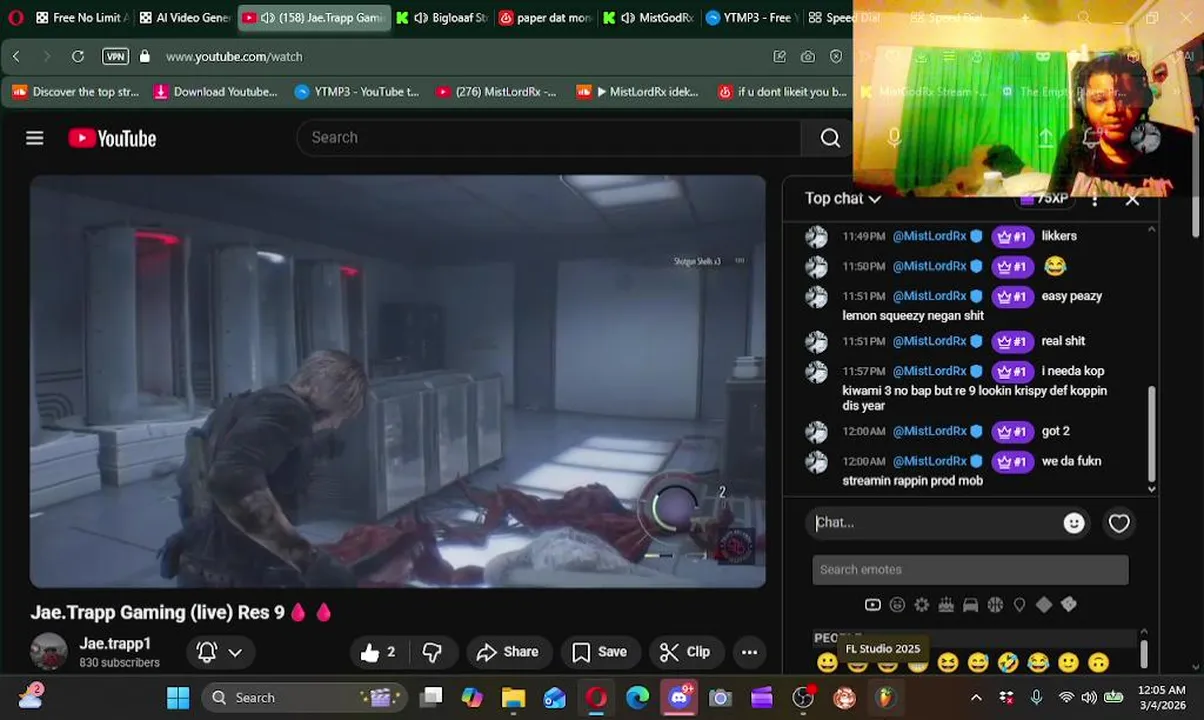The height and width of the screenshot is (720, 1204).
Task: Insert the rolling-on-floor laughing emoji
Action: (1008, 662)
